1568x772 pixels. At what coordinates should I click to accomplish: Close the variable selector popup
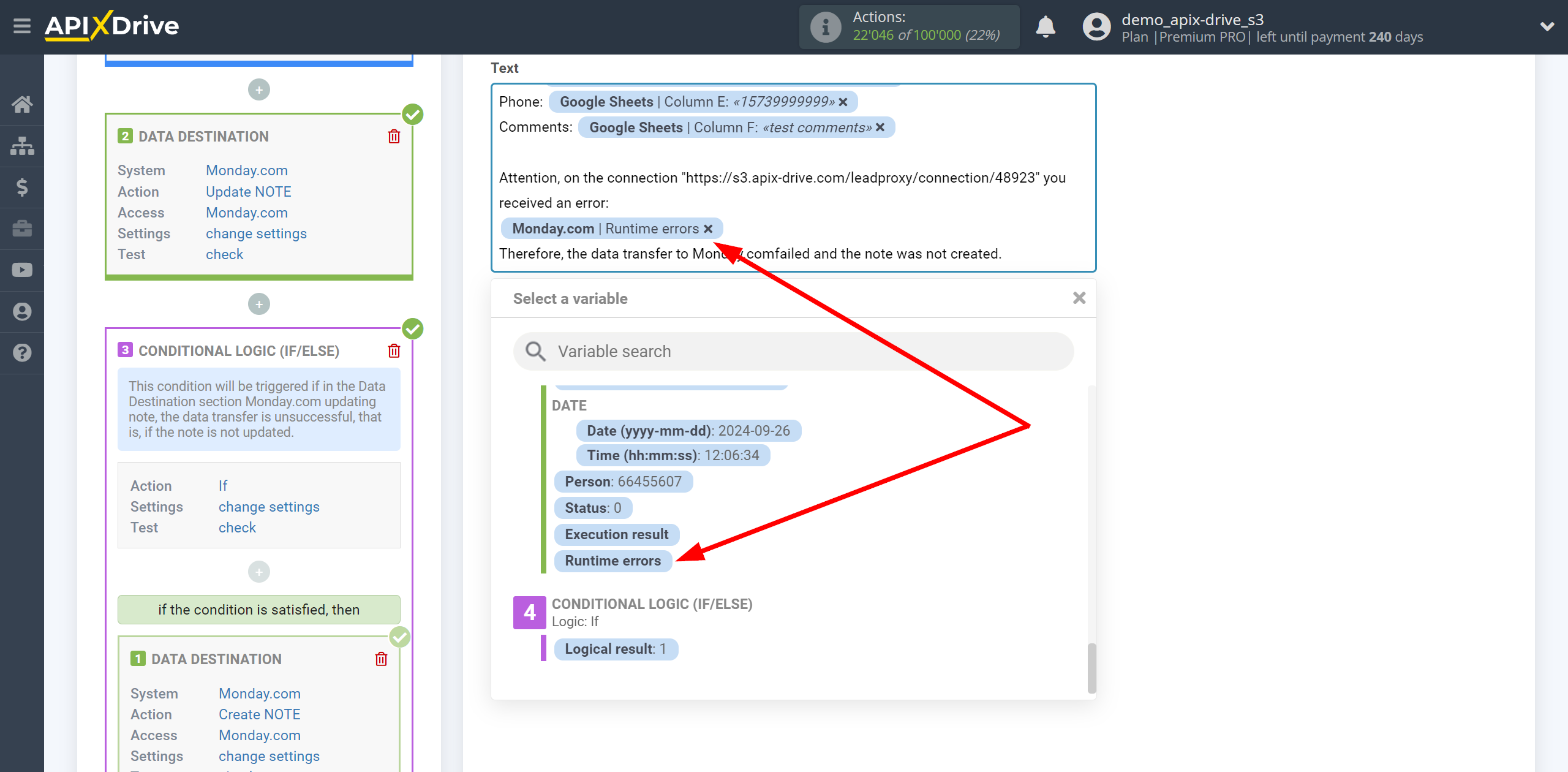tap(1079, 298)
